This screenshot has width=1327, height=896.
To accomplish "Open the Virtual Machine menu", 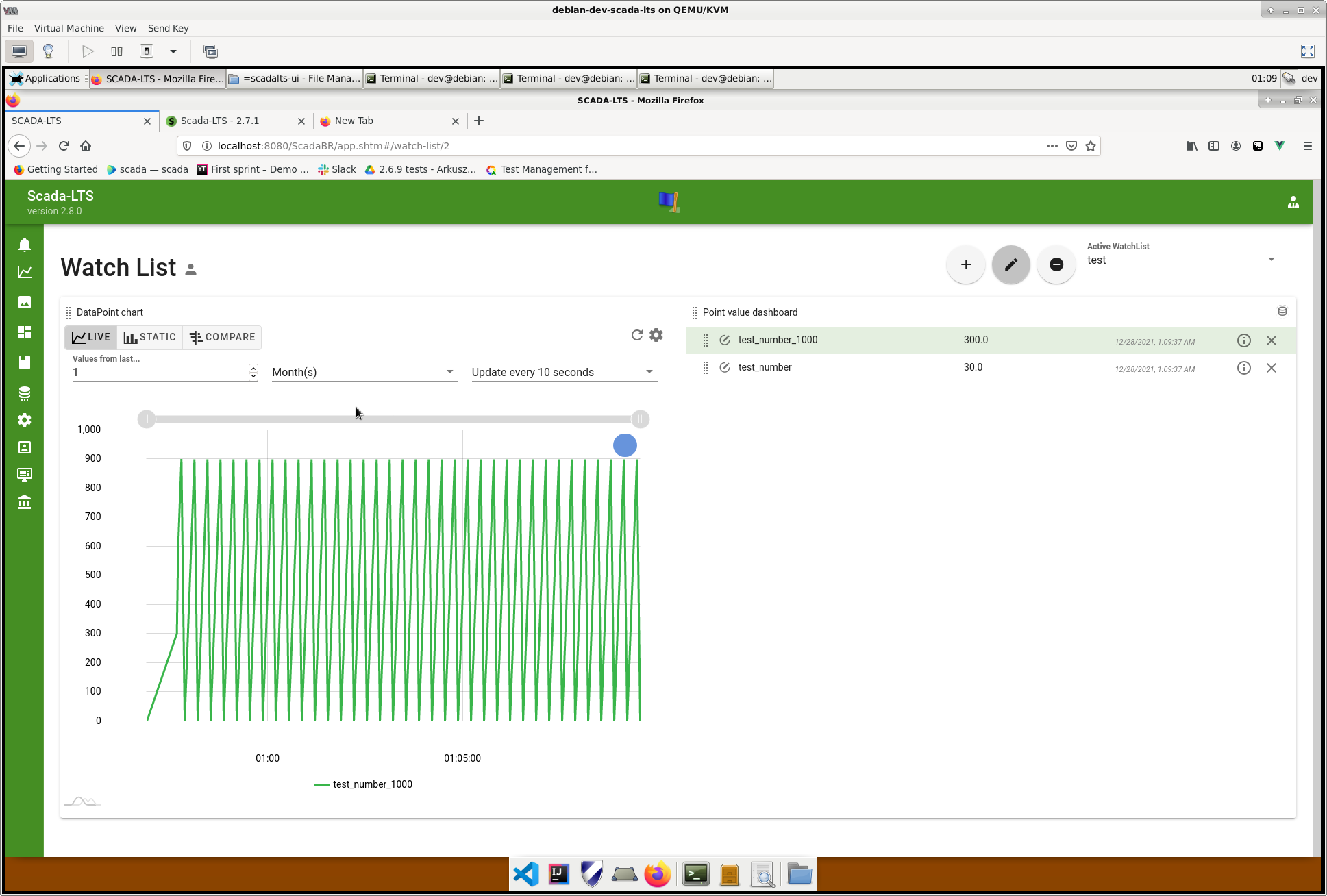I will 69,28.
